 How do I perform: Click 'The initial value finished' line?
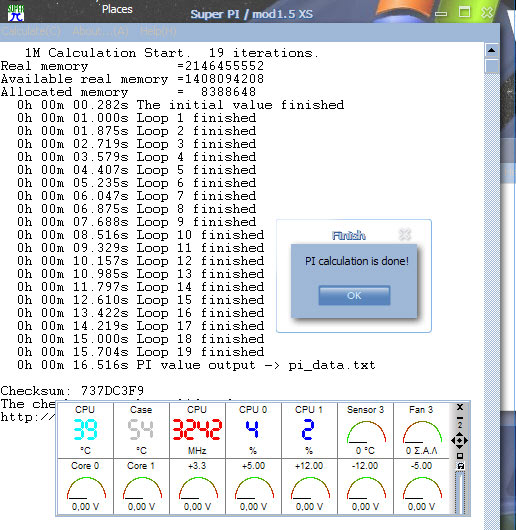pyautogui.click(x=181, y=105)
